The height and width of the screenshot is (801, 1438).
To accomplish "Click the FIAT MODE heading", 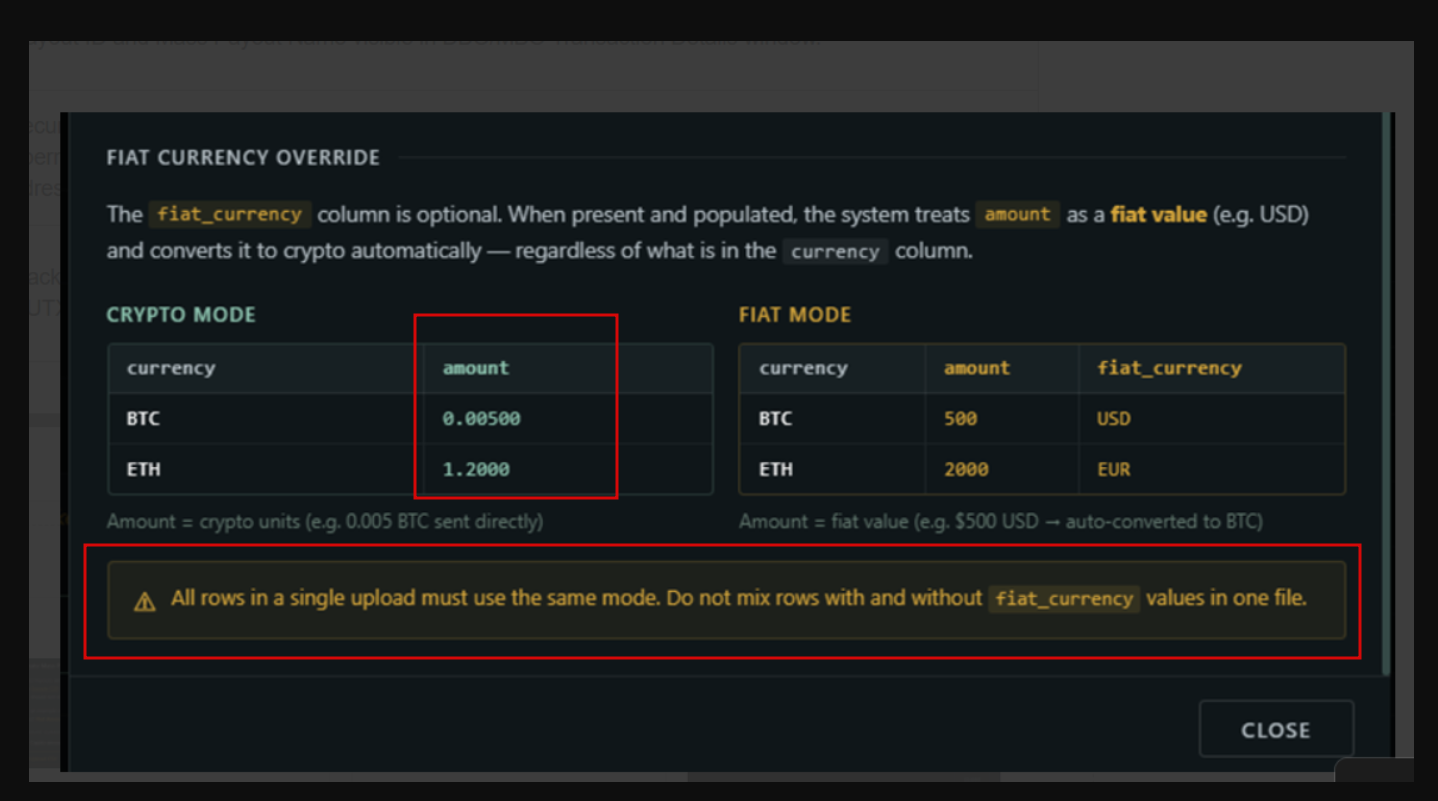I will 795,315.
